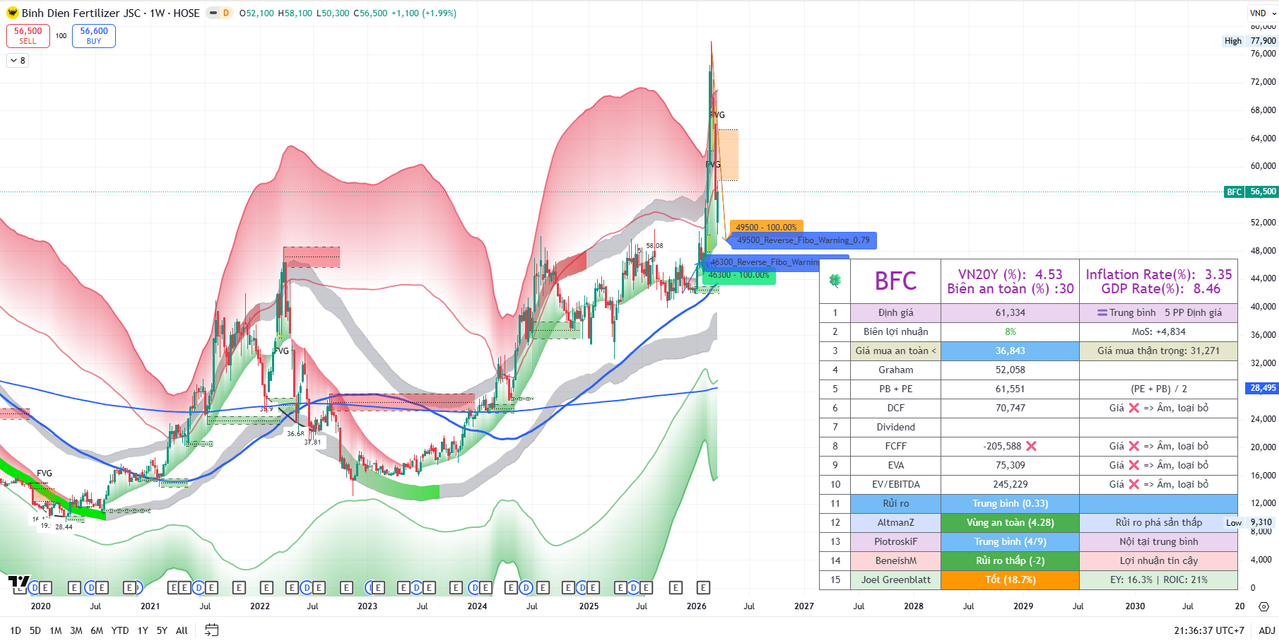The width and height of the screenshot is (1279, 641).
Task: Select the All time range
Action: pyautogui.click(x=181, y=630)
